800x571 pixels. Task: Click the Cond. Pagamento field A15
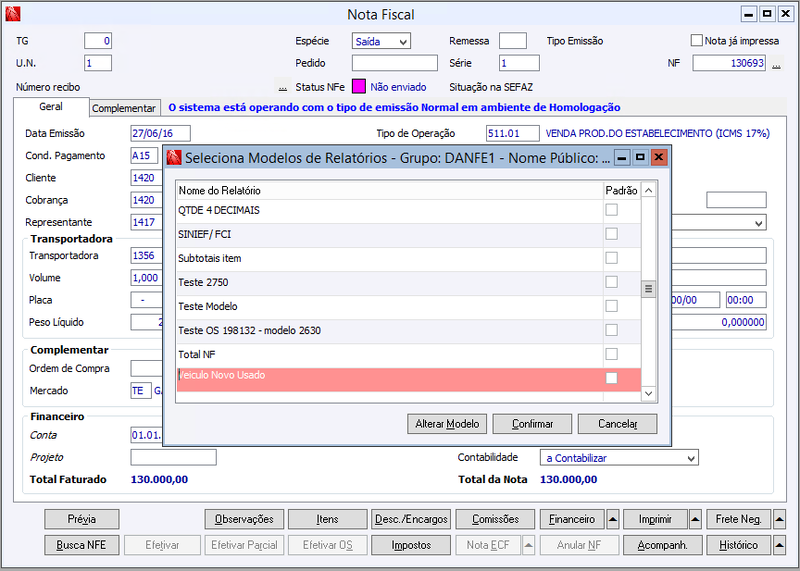(144, 156)
